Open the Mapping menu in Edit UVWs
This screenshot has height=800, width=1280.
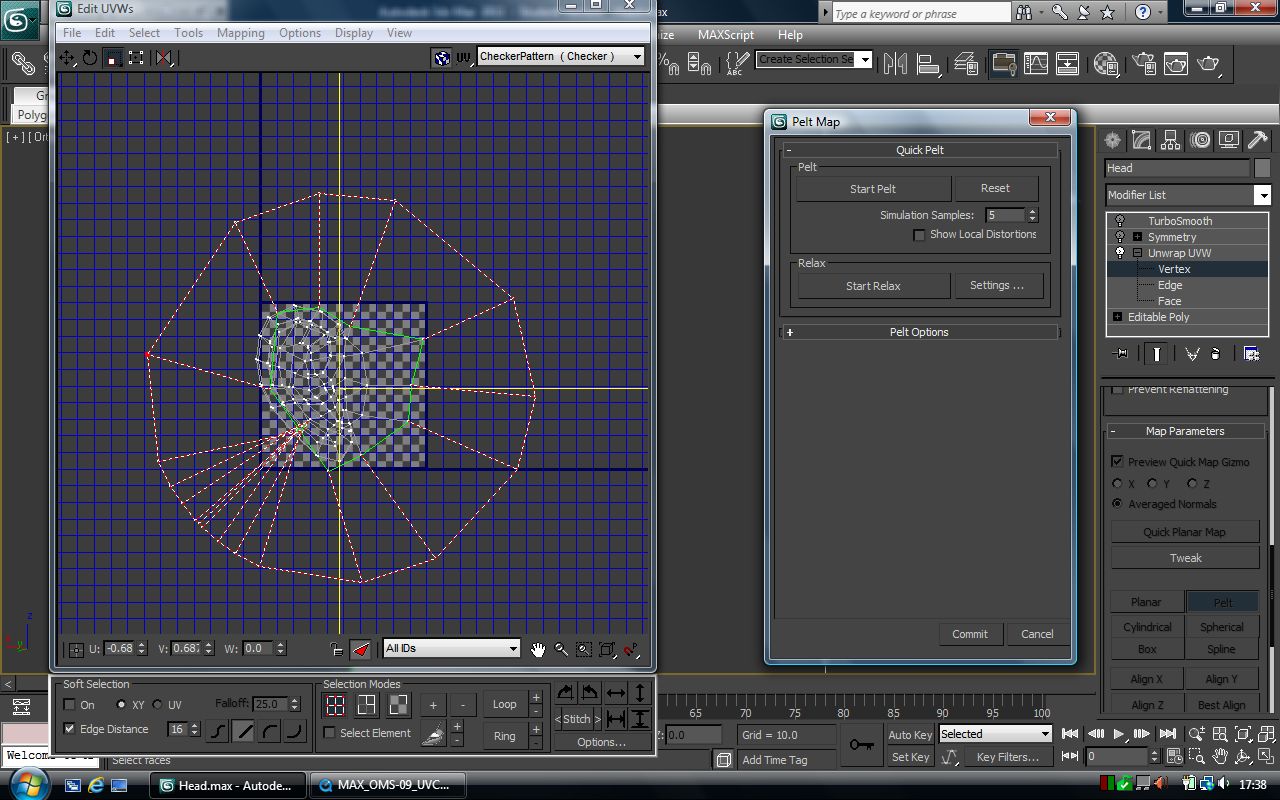[240, 32]
